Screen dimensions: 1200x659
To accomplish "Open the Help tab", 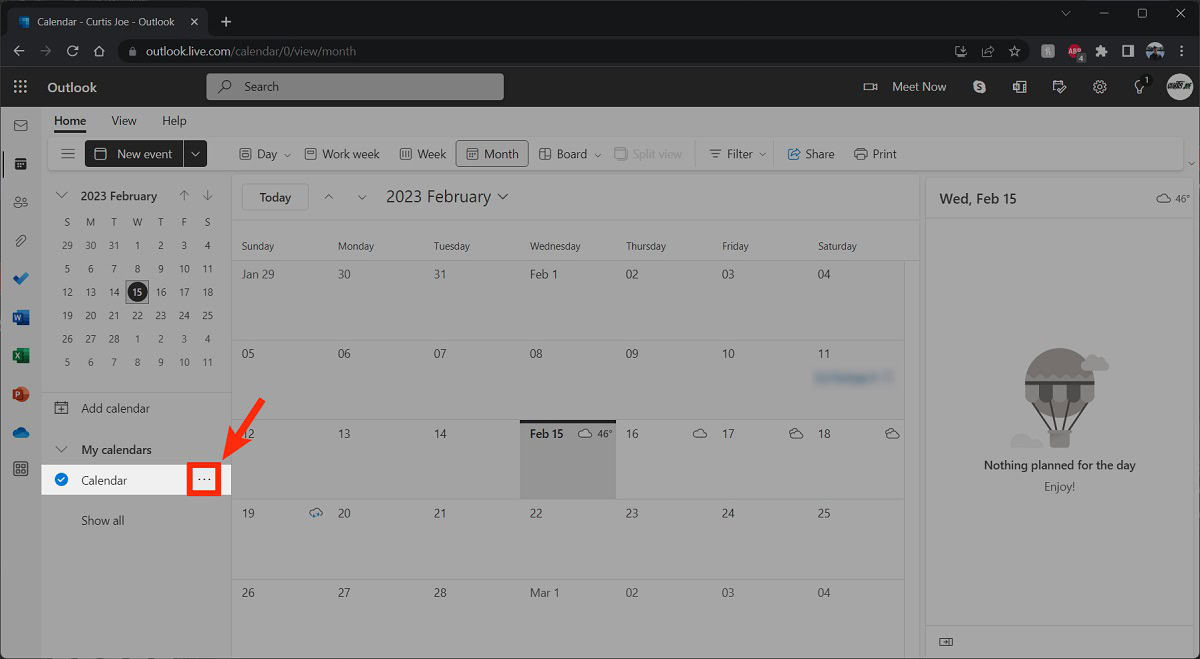I will 174,121.
